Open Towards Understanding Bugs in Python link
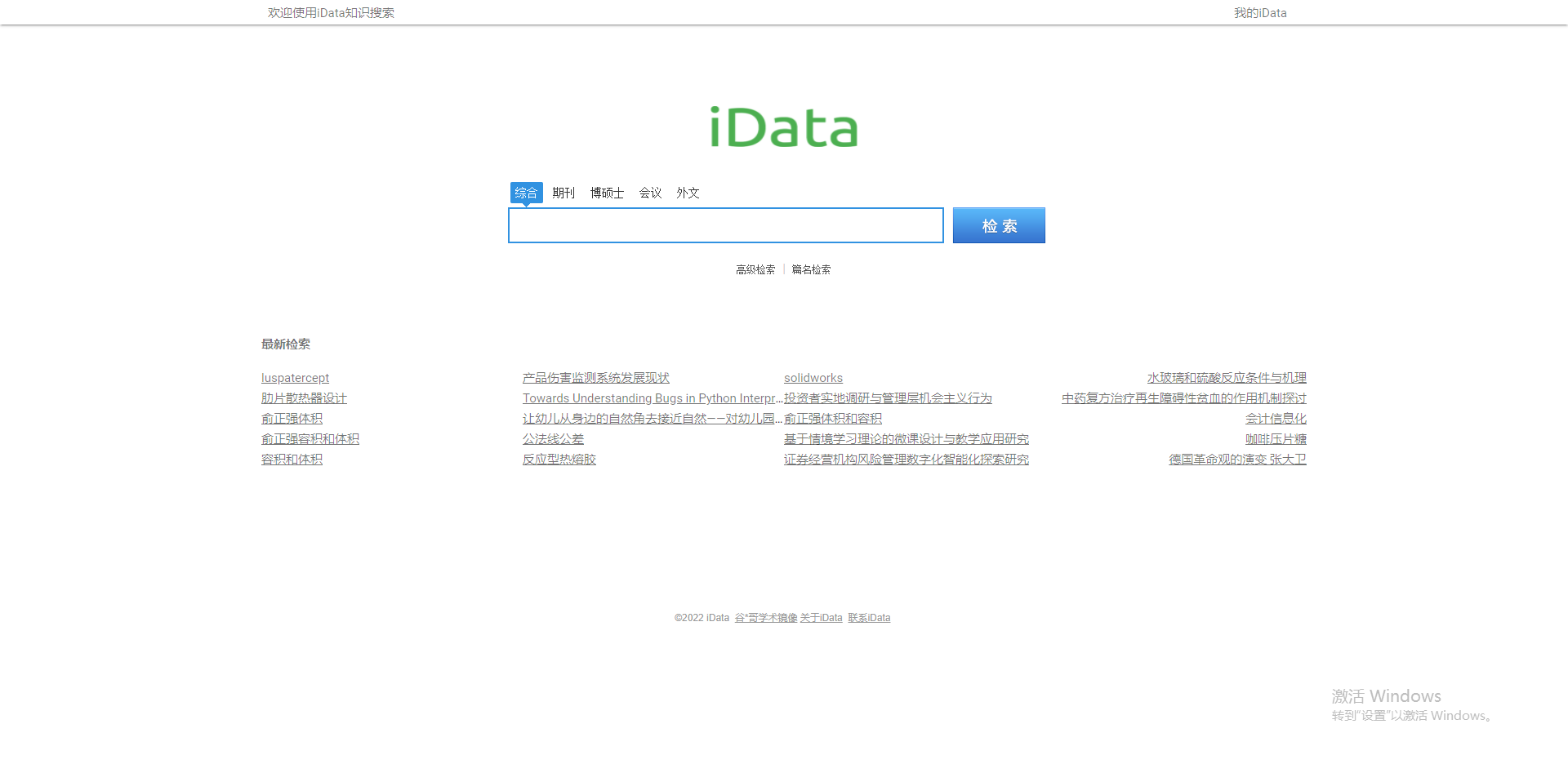 653,398
